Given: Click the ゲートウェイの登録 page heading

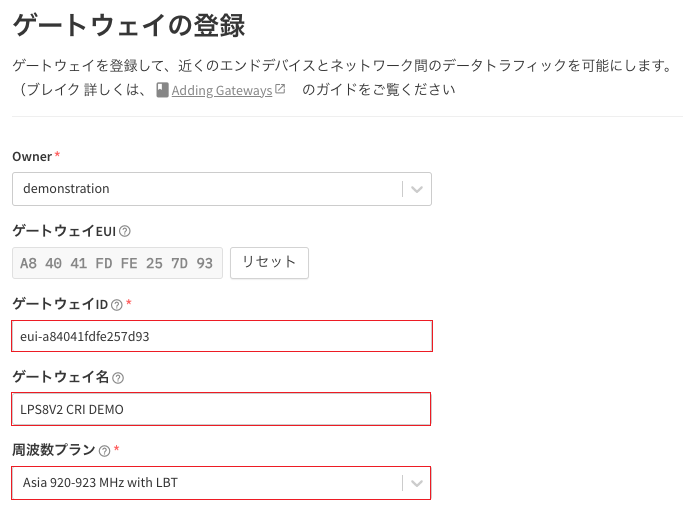Looking at the screenshot, I should tap(129, 25).
